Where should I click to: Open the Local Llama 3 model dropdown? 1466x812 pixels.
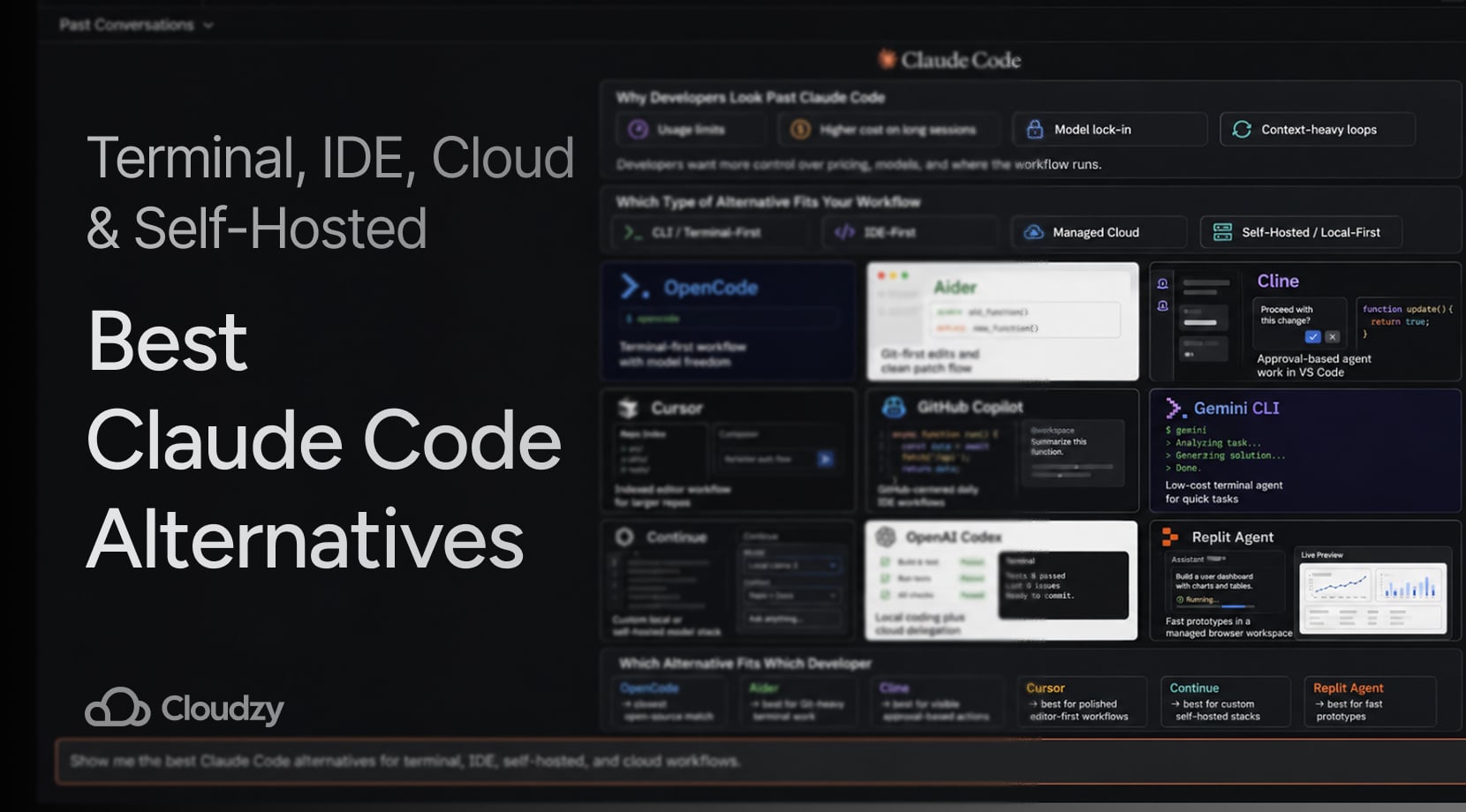(792, 566)
